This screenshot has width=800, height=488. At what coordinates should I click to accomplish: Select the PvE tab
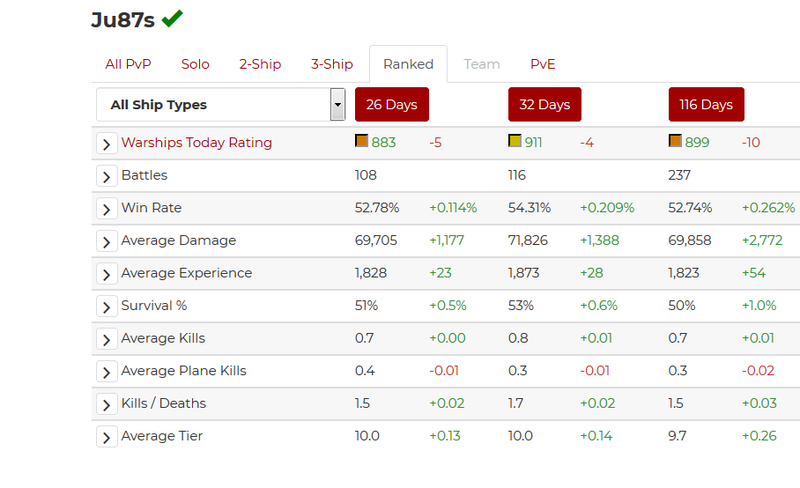[542, 64]
